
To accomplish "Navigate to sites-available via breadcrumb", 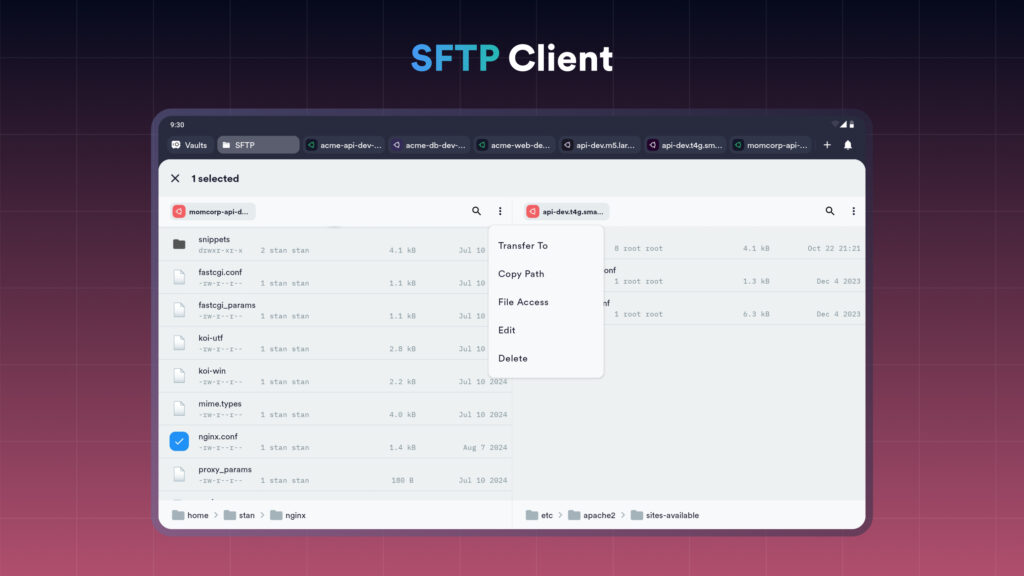I will (672, 514).
